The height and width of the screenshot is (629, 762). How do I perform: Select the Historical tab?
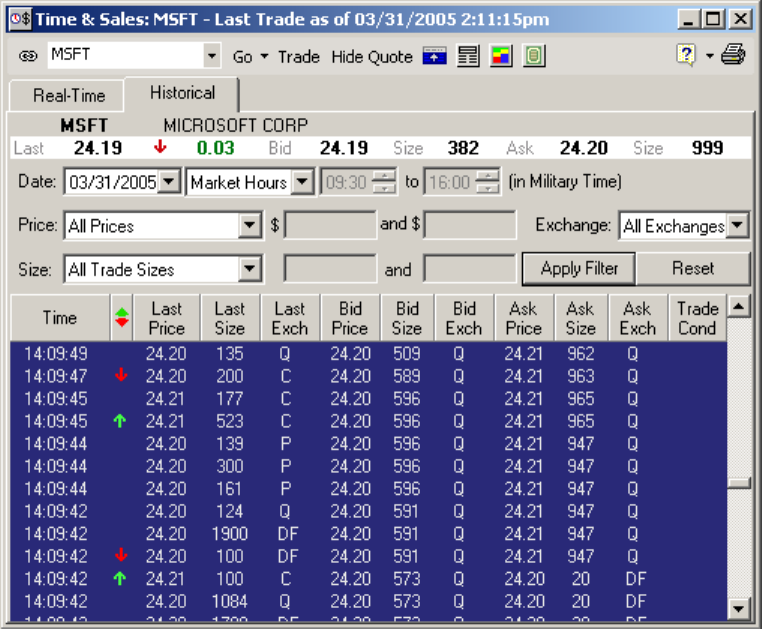[x=182, y=93]
